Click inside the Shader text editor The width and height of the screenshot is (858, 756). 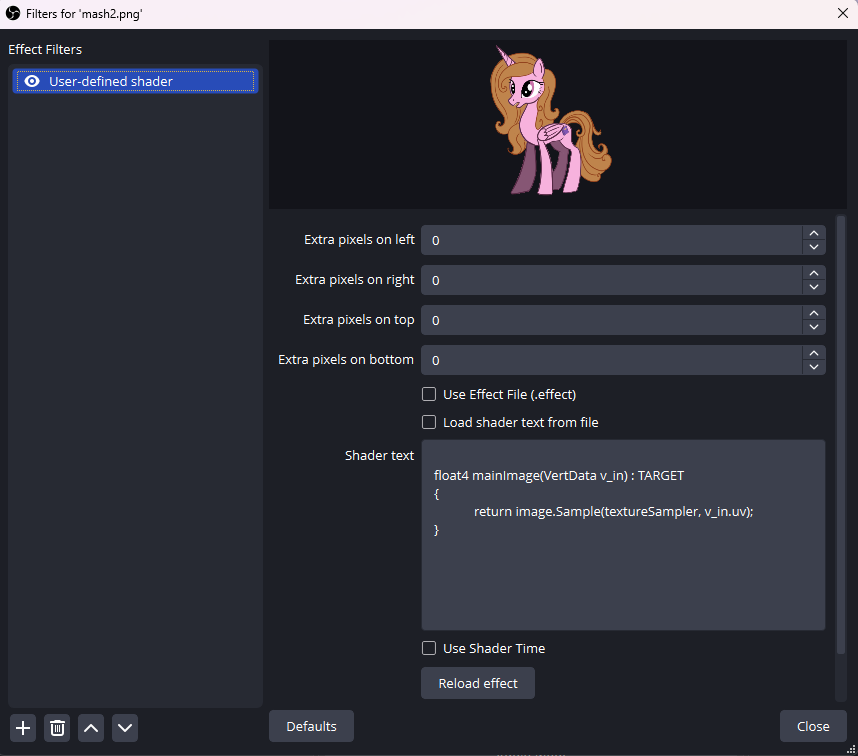click(x=623, y=535)
